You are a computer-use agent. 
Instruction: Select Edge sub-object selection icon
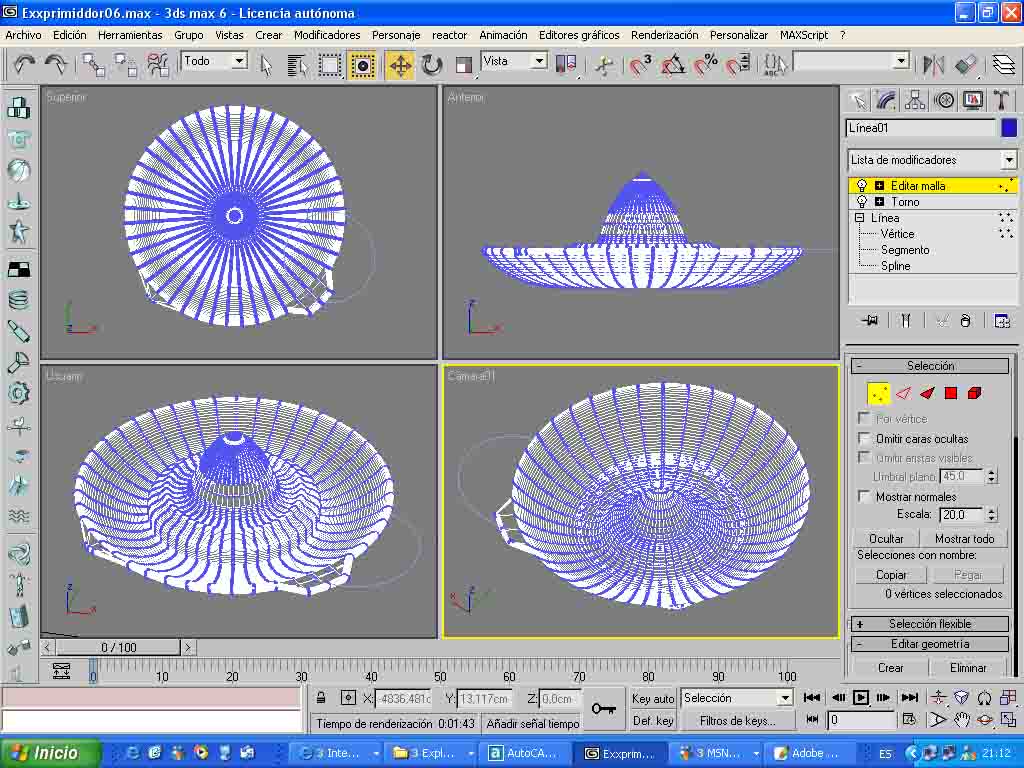pyautogui.click(x=903, y=393)
